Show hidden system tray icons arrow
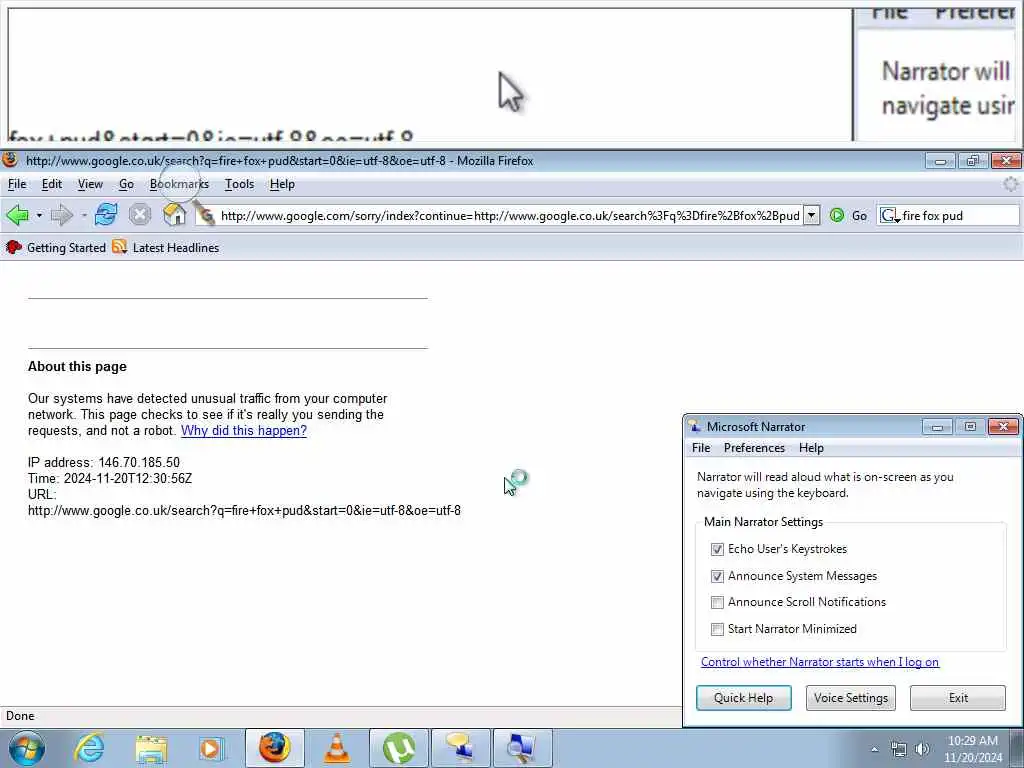Image resolution: width=1024 pixels, height=768 pixels. click(x=874, y=749)
